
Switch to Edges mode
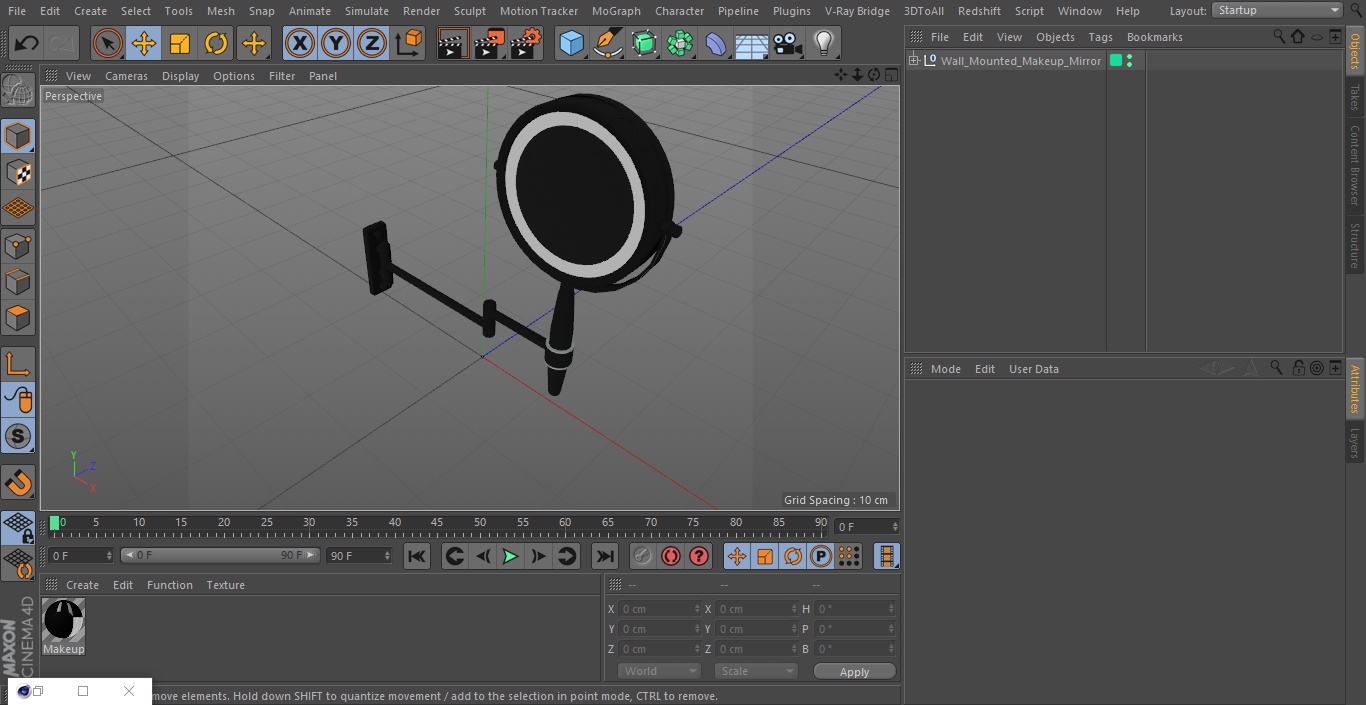click(18, 281)
